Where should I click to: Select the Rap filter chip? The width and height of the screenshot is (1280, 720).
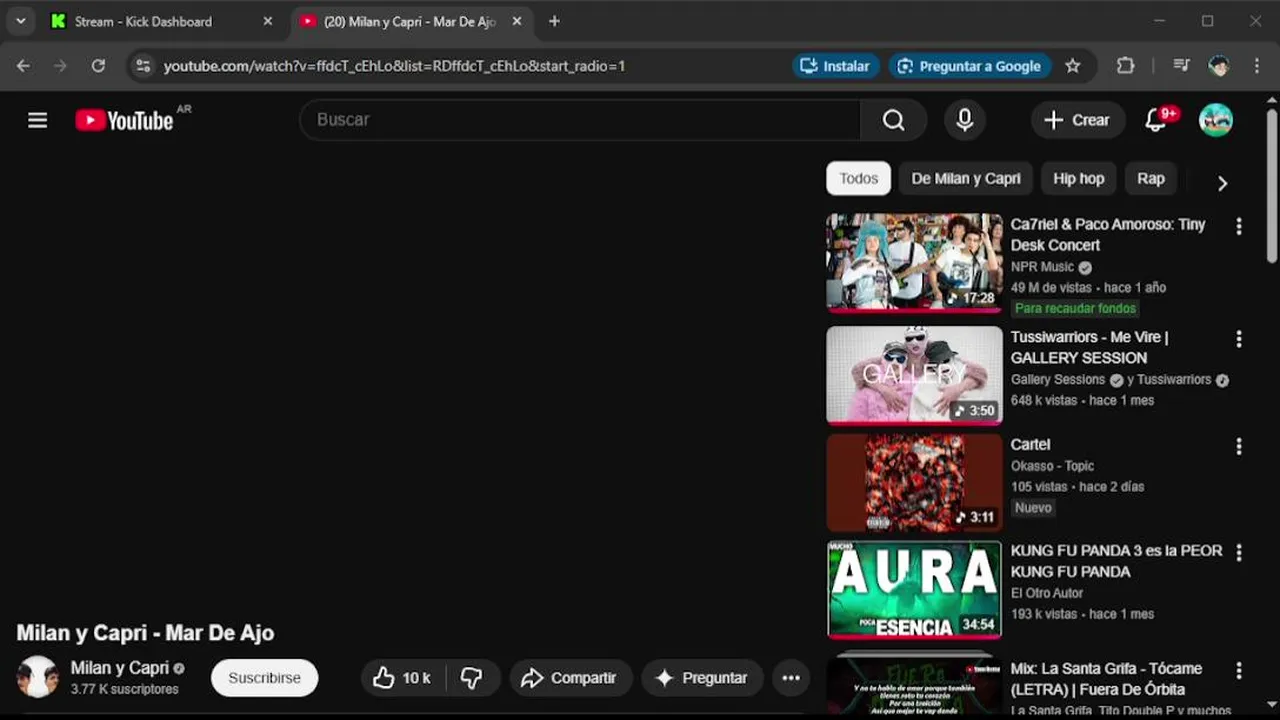(1151, 179)
